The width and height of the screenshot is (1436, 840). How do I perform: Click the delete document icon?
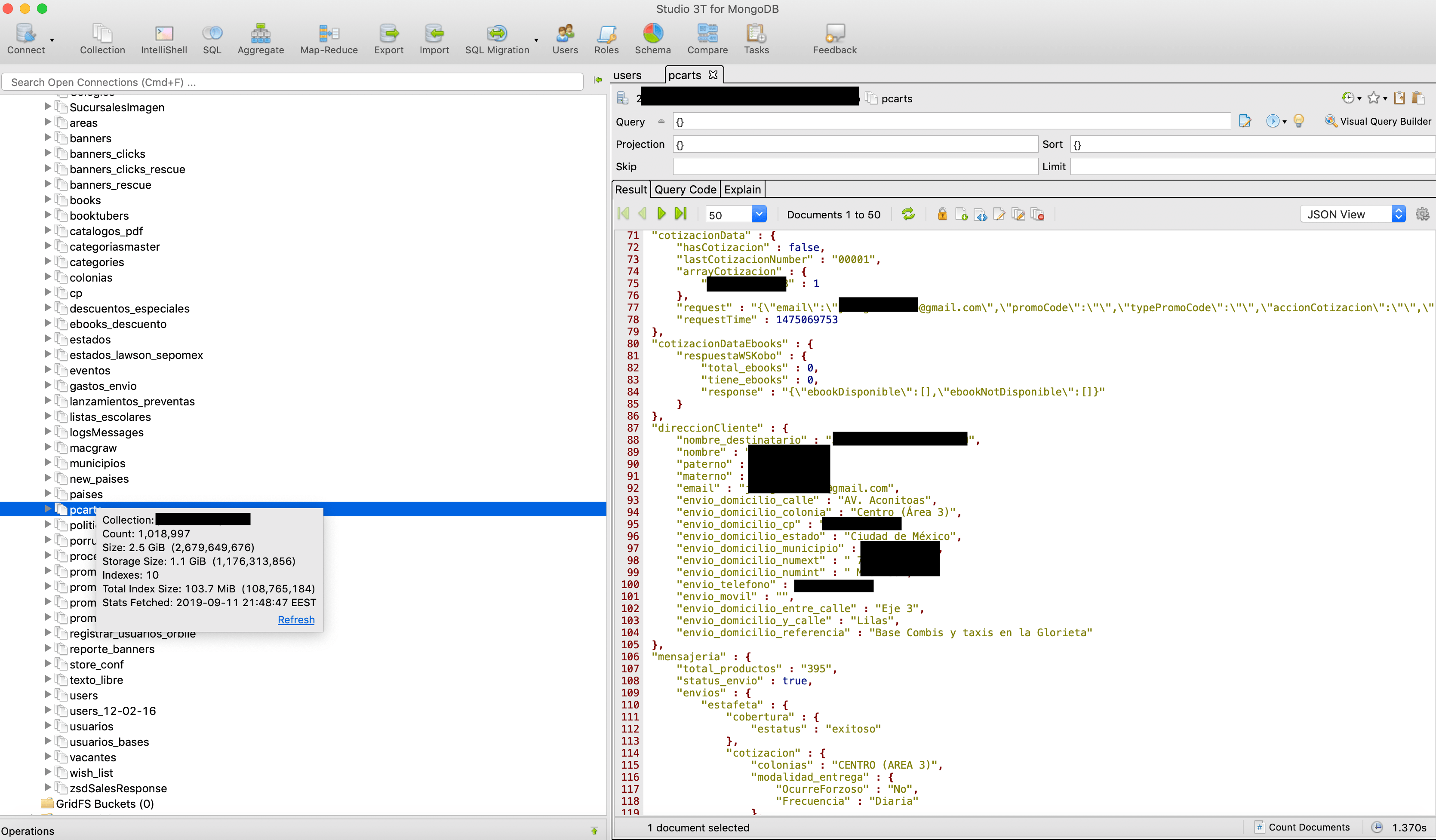point(1037,214)
